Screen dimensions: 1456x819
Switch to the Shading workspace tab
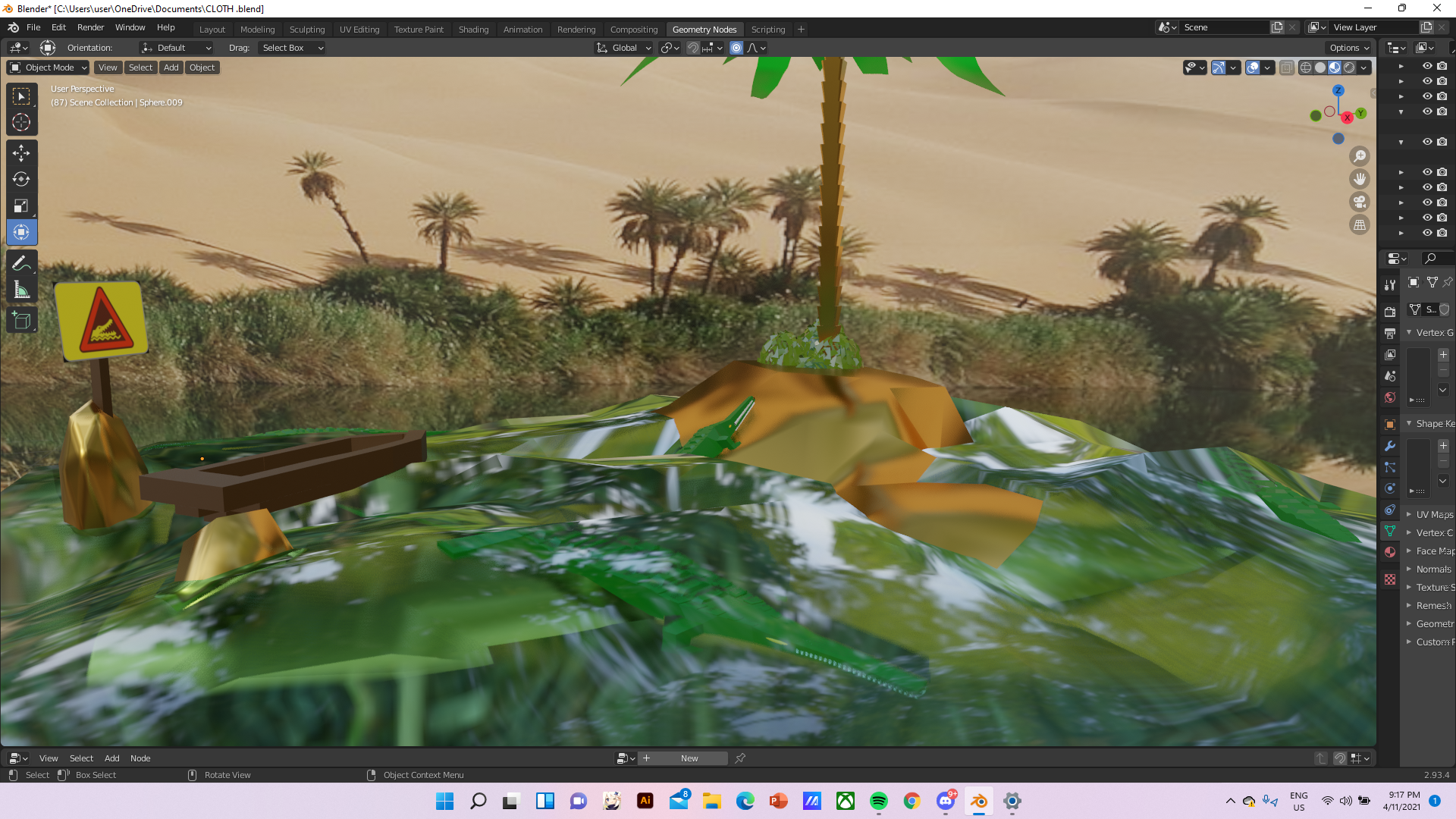pos(473,30)
